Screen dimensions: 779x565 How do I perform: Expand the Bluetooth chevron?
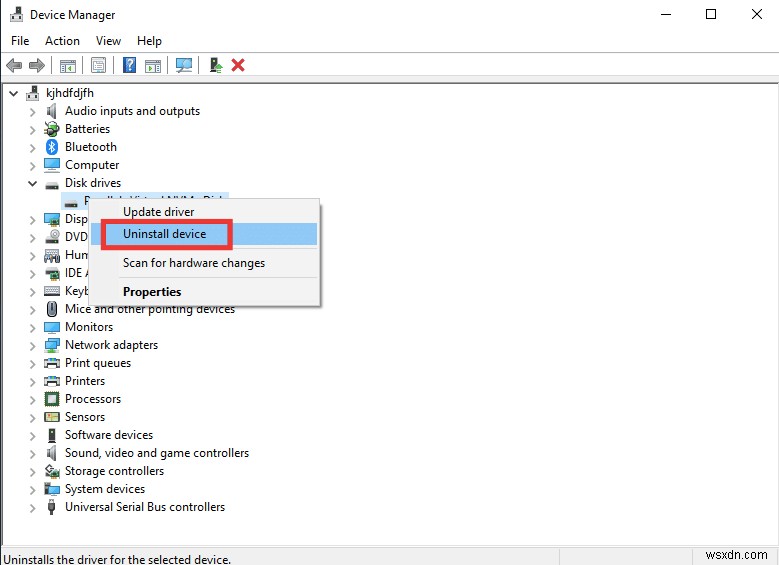click(33, 148)
